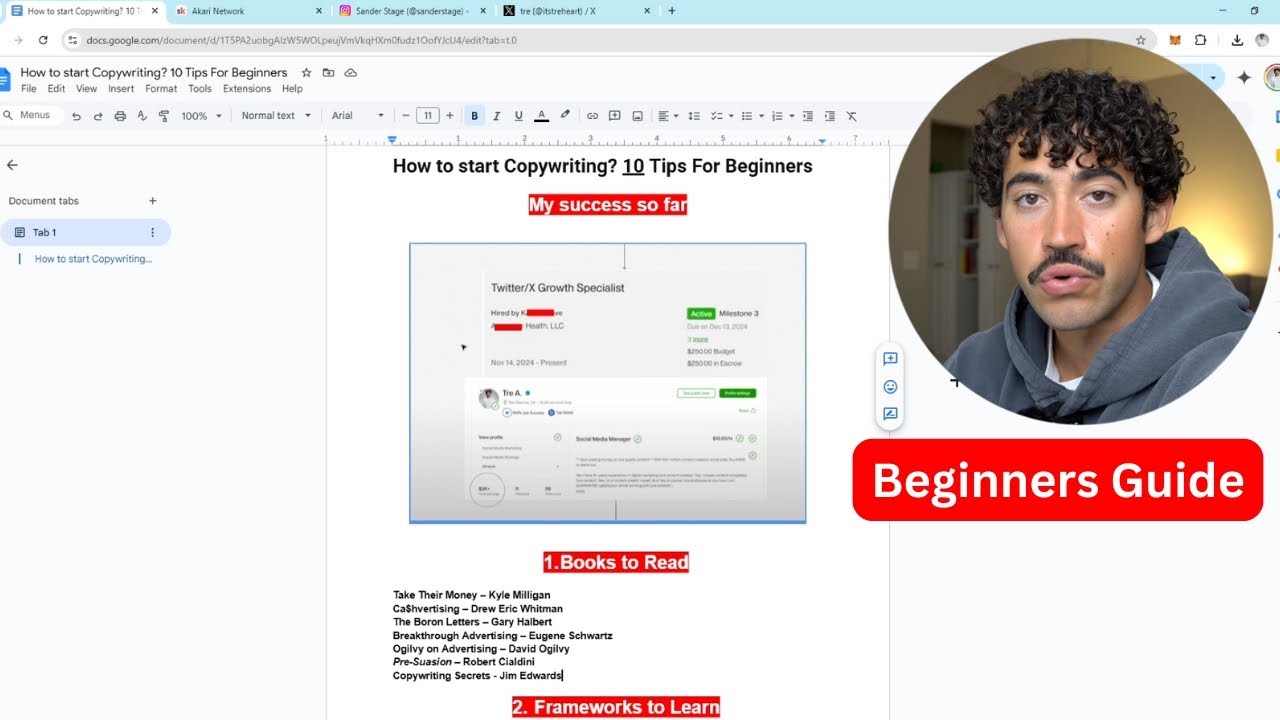Screen dimensions: 1280x720
Task: Open a new browser tab
Action: point(672,11)
